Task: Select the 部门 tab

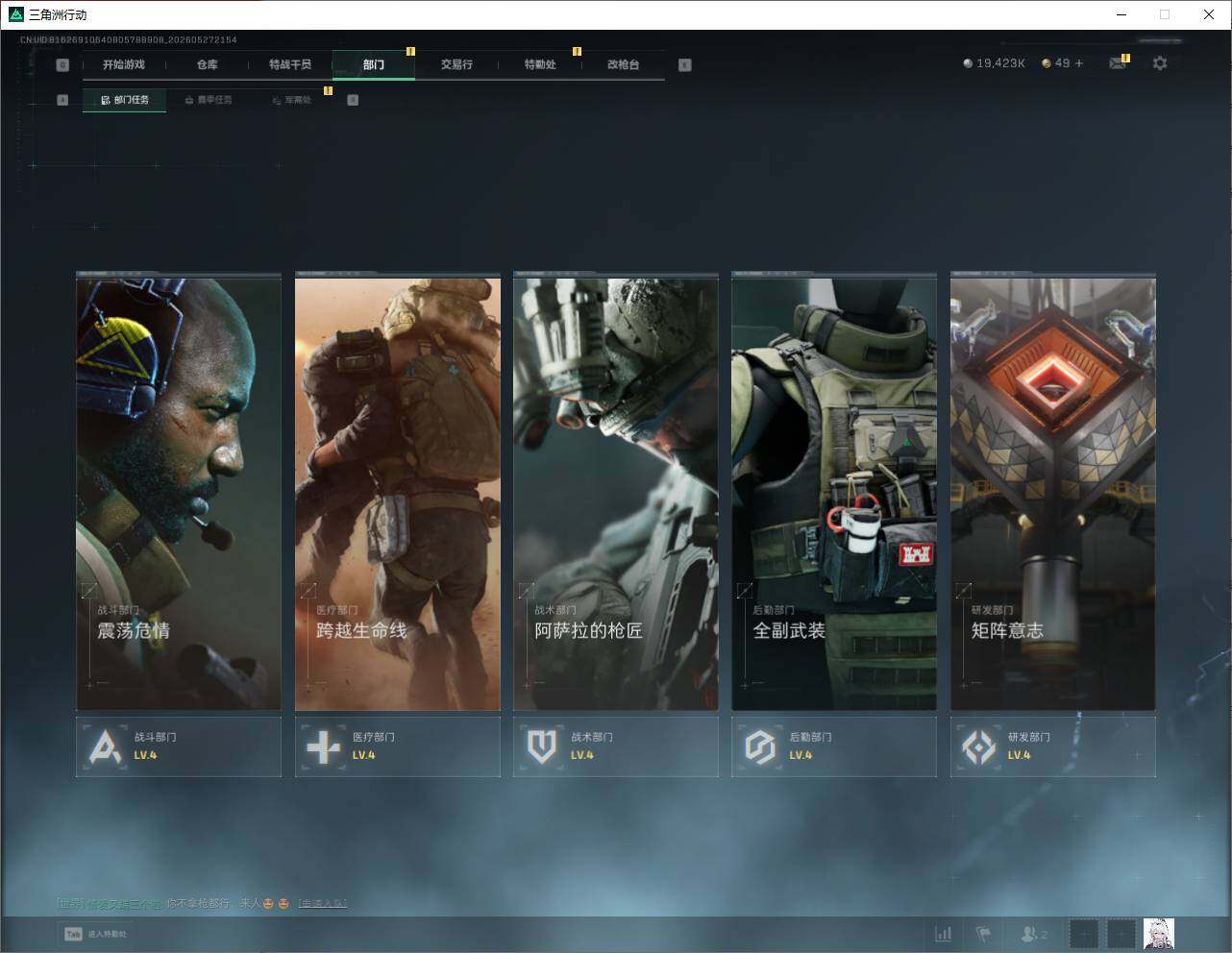Action: tap(374, 64)
